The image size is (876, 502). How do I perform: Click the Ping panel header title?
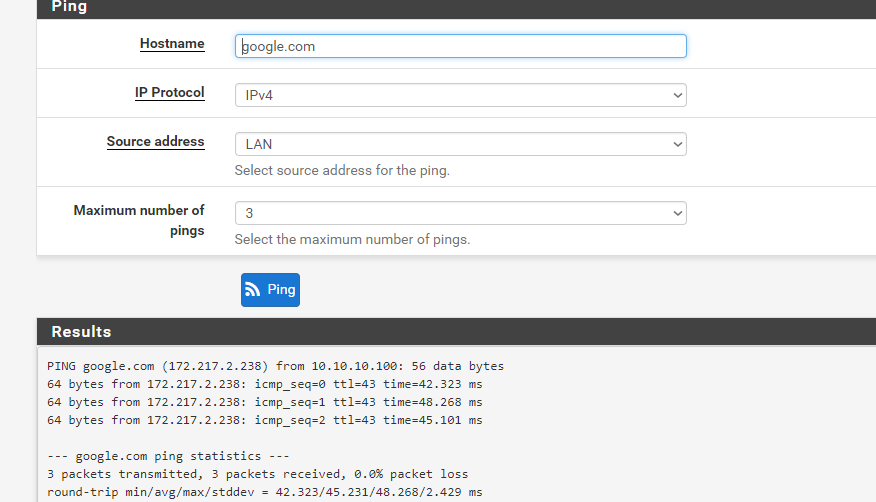click(69, 7)
